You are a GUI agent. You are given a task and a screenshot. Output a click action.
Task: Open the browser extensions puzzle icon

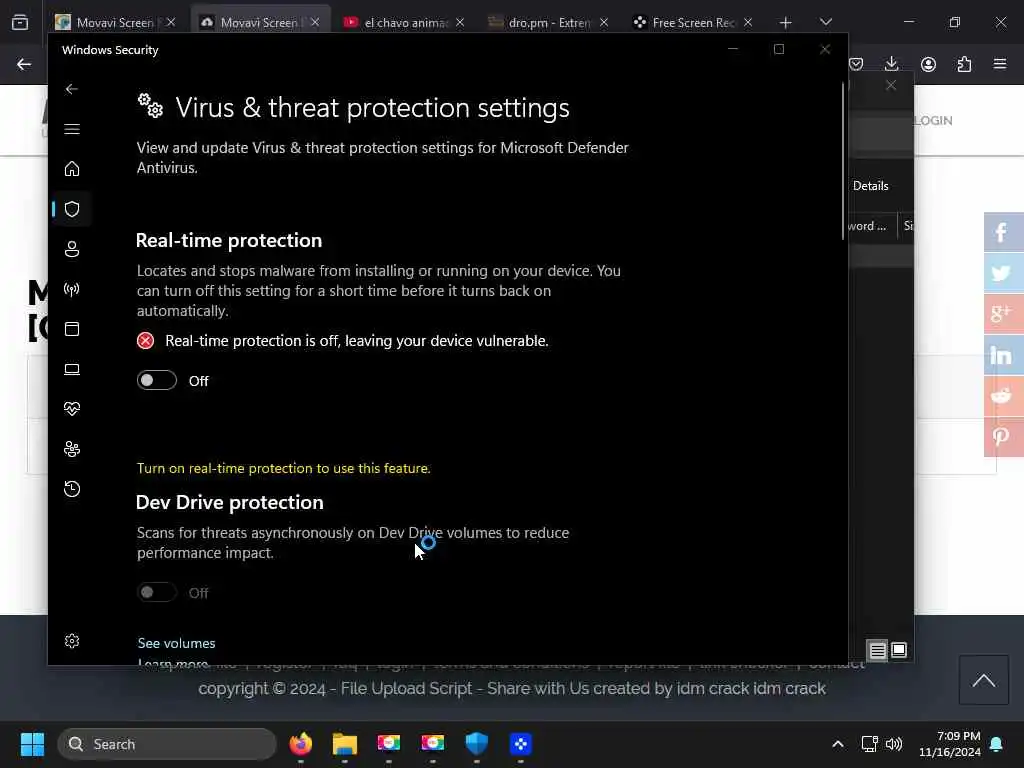tap(964, 64)
